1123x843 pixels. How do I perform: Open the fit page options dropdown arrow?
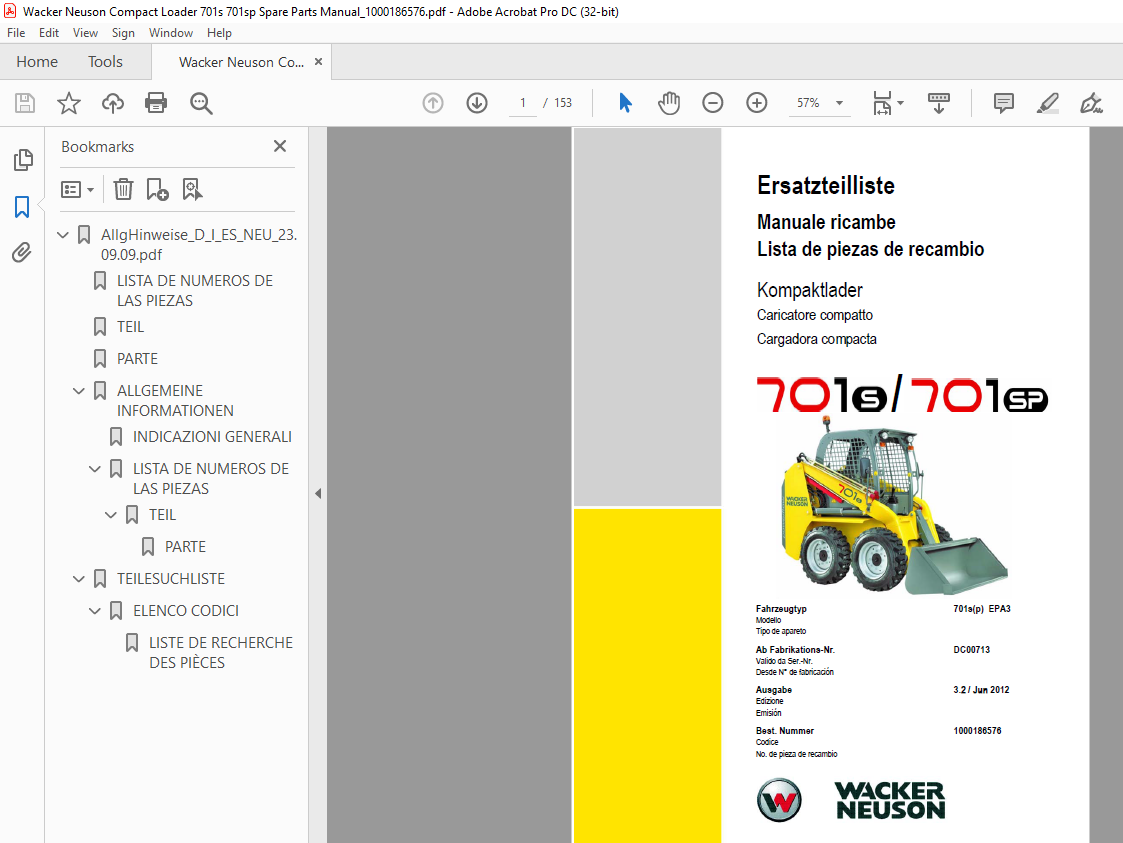[901, 103]
